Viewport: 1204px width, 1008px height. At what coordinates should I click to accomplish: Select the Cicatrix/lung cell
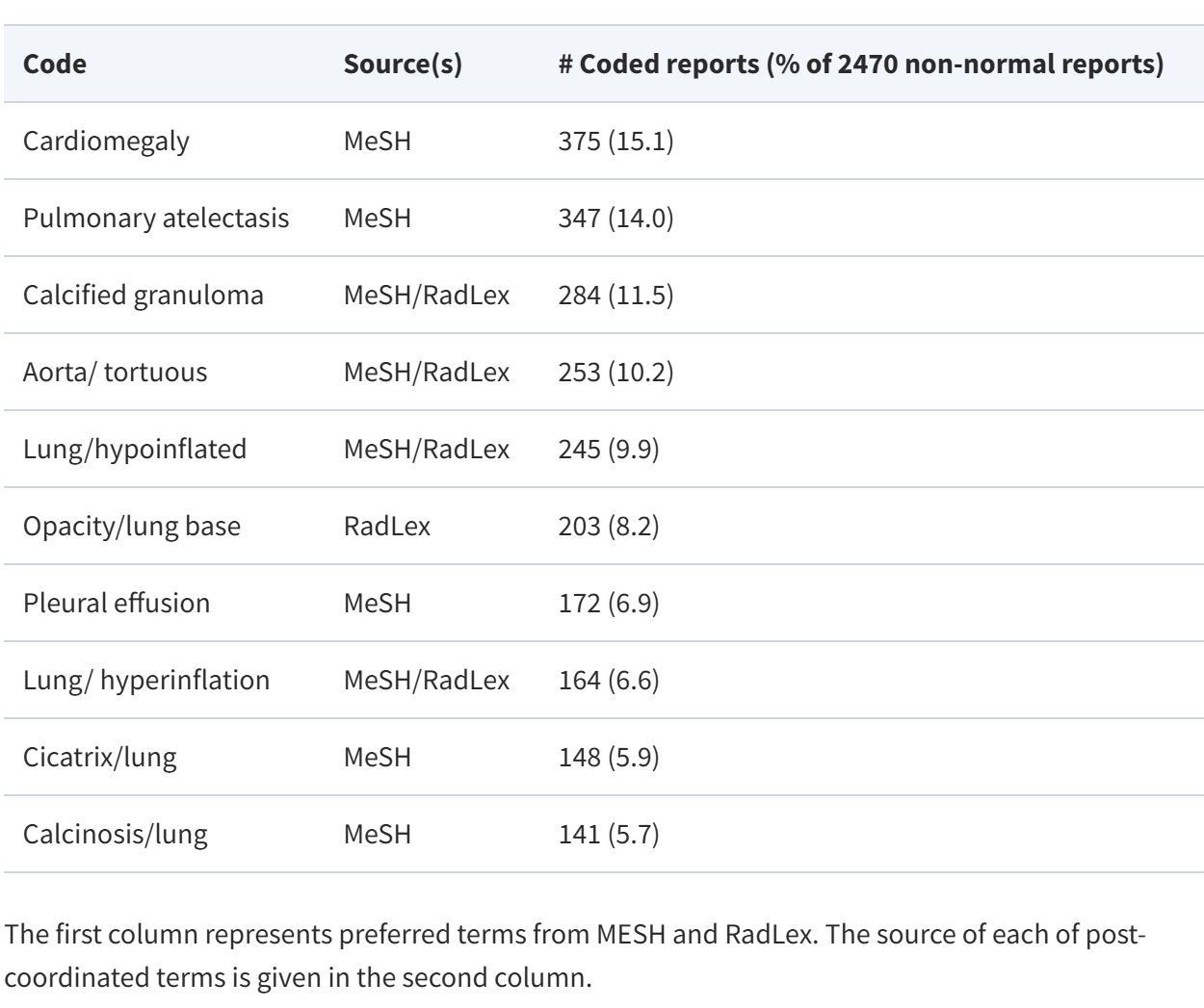tap(100, 758)
